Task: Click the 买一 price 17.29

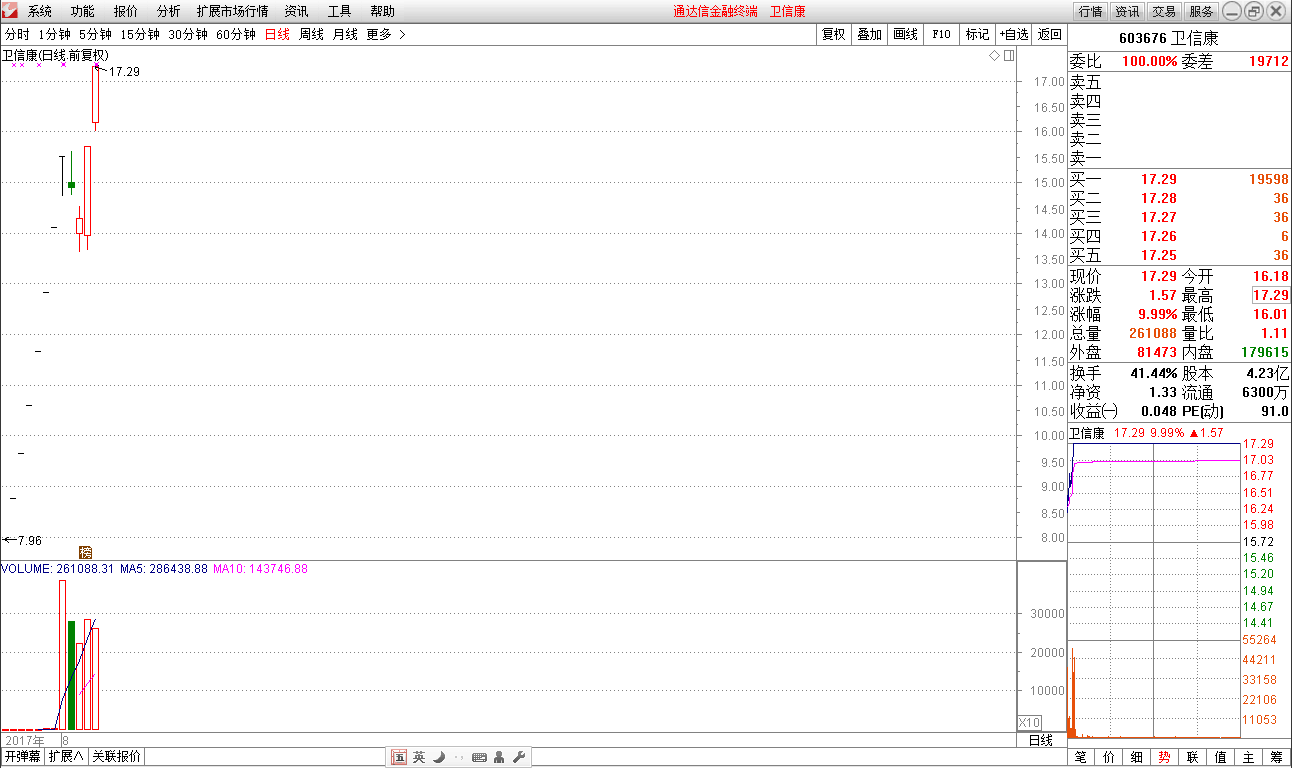Action: pos(1159,179)
